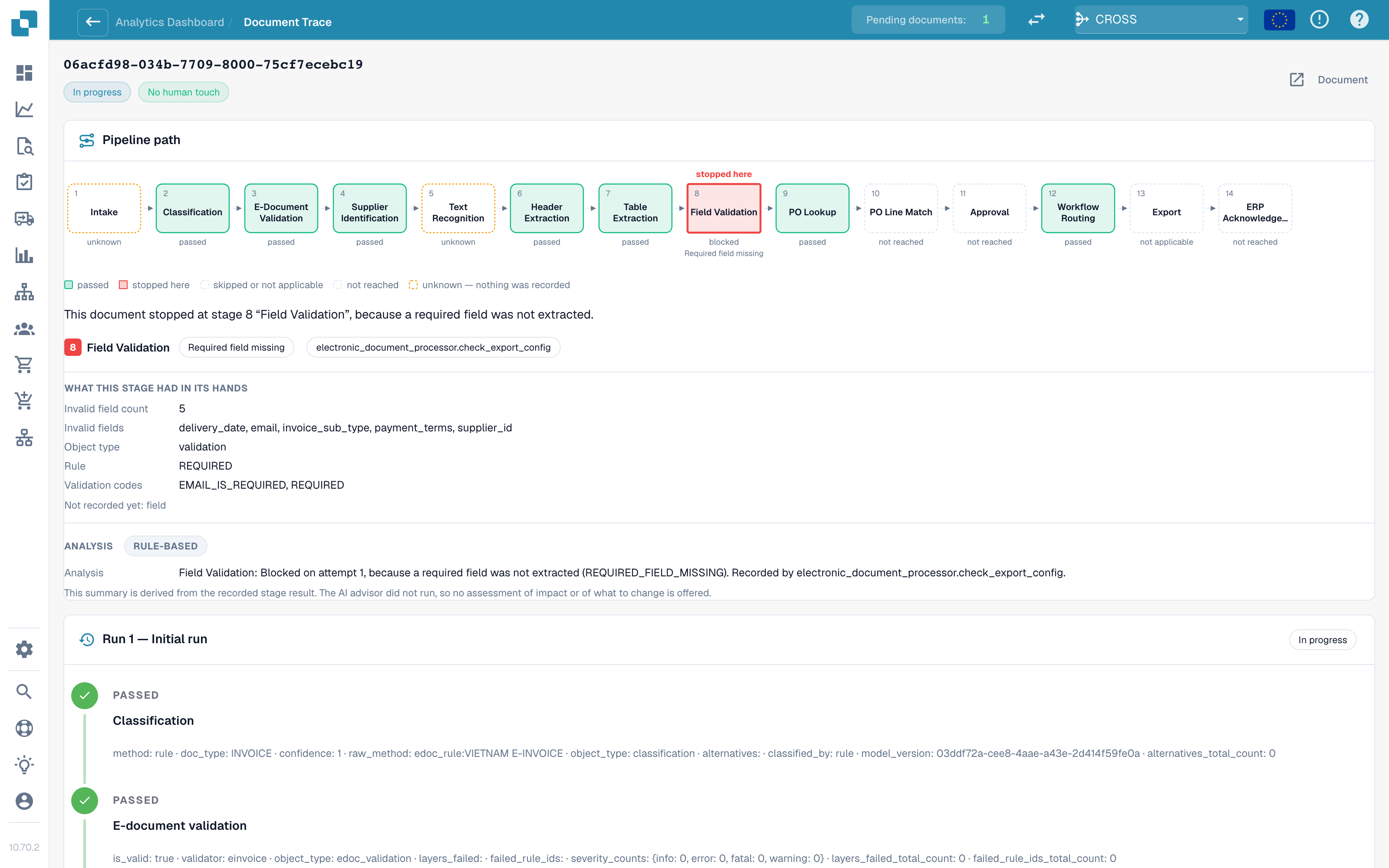This screenshot has width=1389, height=868.
Task: Go back using the arrow button
Action: [x=93, y=22]
